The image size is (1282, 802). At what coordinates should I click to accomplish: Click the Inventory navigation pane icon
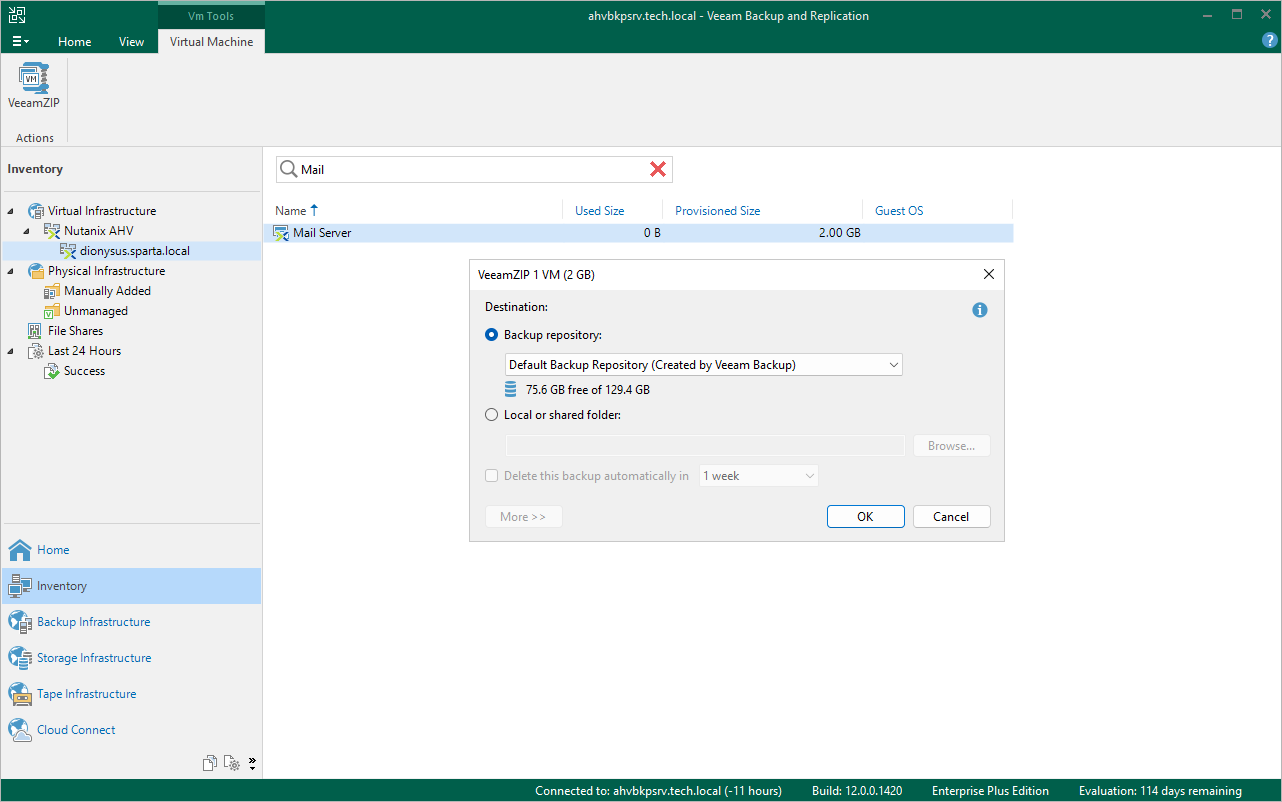pos(20,586)
